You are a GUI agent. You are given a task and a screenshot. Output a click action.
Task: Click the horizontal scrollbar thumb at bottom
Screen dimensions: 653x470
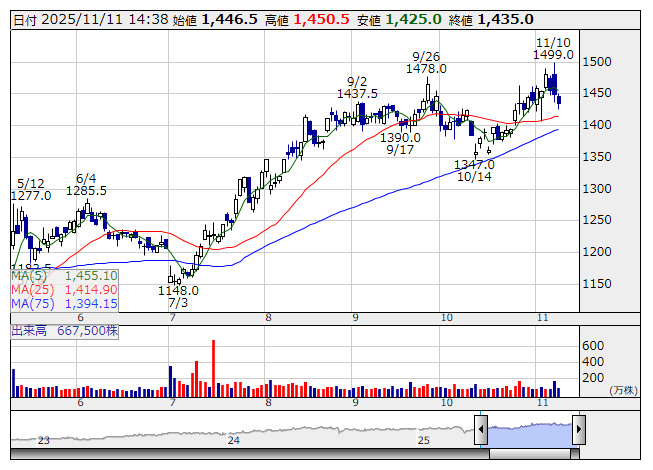pyautogui.click(x=530, y=454)
